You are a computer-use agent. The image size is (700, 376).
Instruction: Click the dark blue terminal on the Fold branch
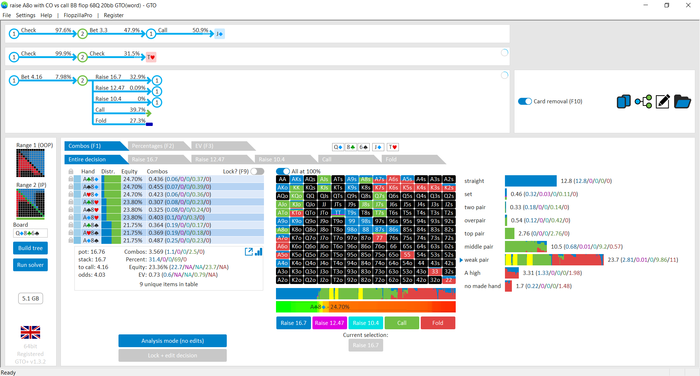150,124
